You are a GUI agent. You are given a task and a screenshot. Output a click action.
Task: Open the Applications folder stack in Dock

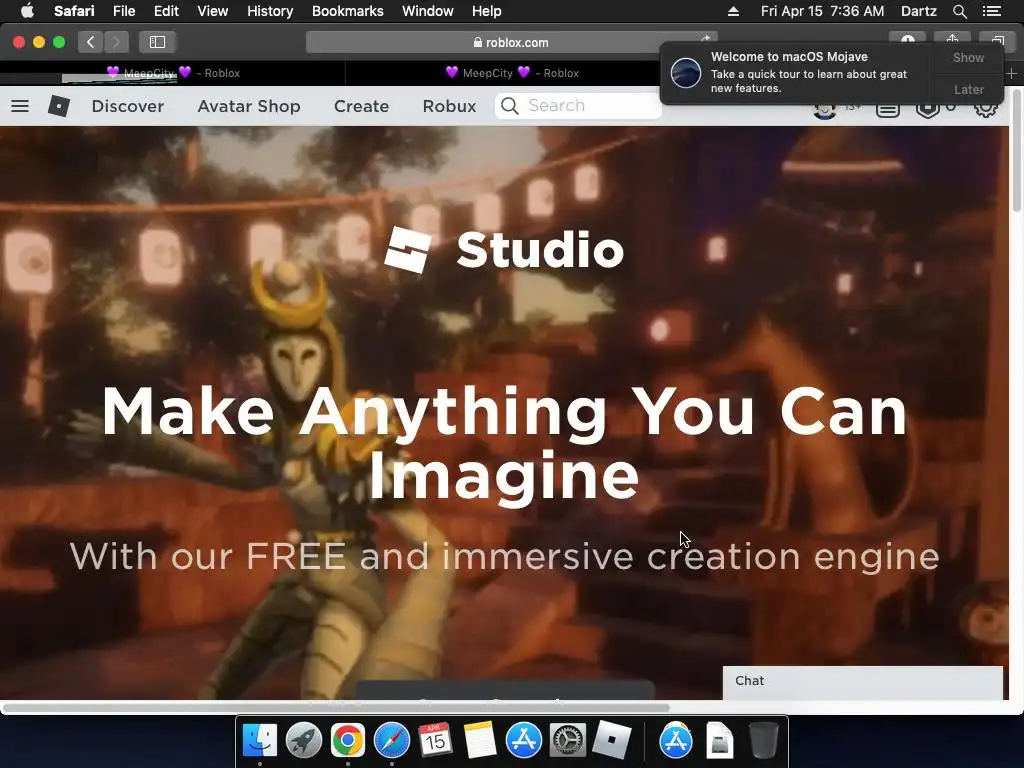pos(676,741)
